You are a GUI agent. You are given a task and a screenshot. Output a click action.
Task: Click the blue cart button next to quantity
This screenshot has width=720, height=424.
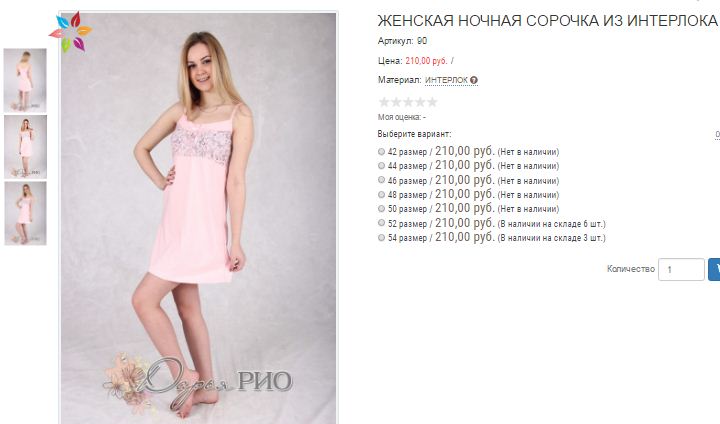coord(714,269)
